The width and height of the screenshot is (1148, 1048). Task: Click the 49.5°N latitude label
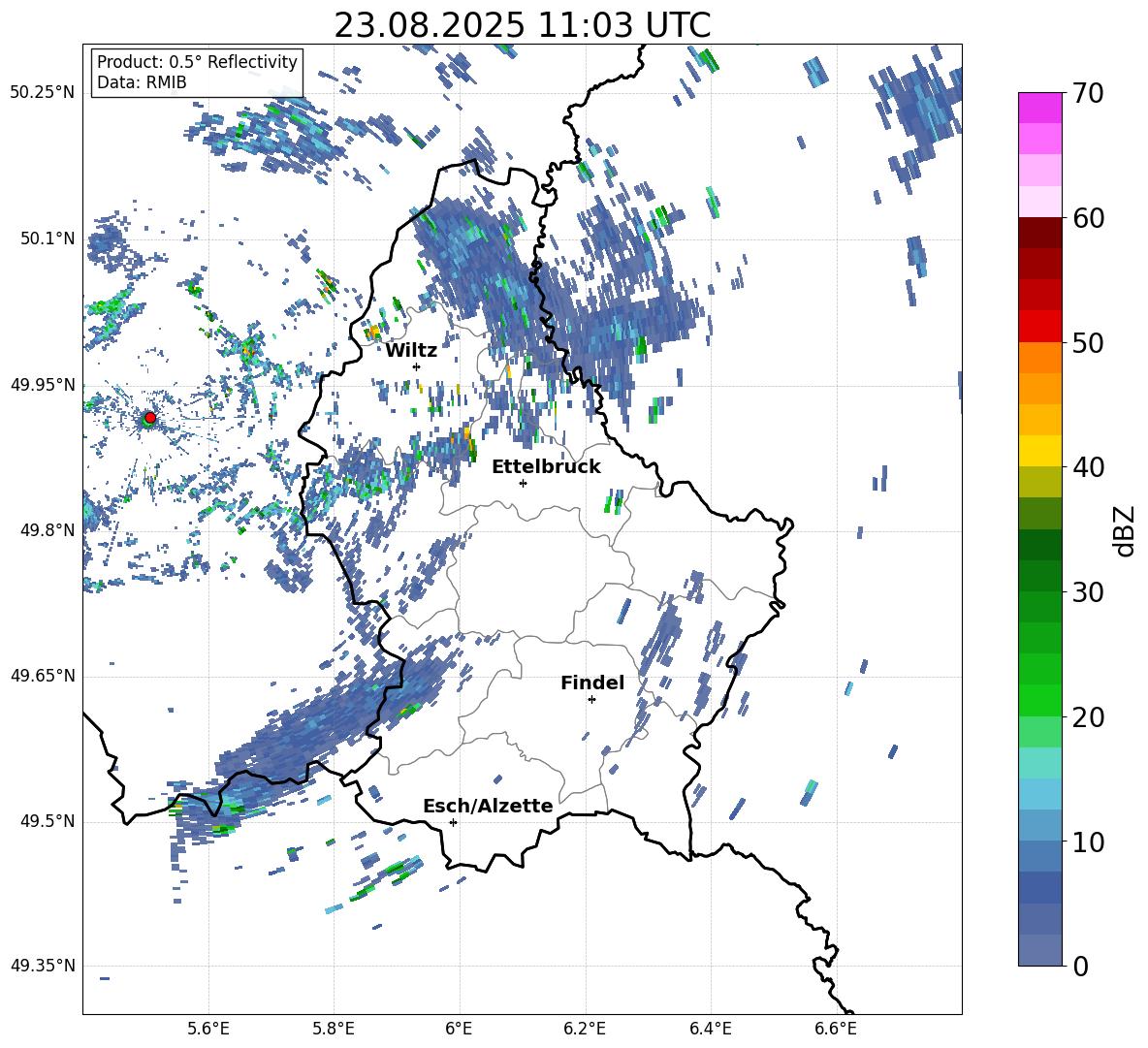click(x=47, y=822)
